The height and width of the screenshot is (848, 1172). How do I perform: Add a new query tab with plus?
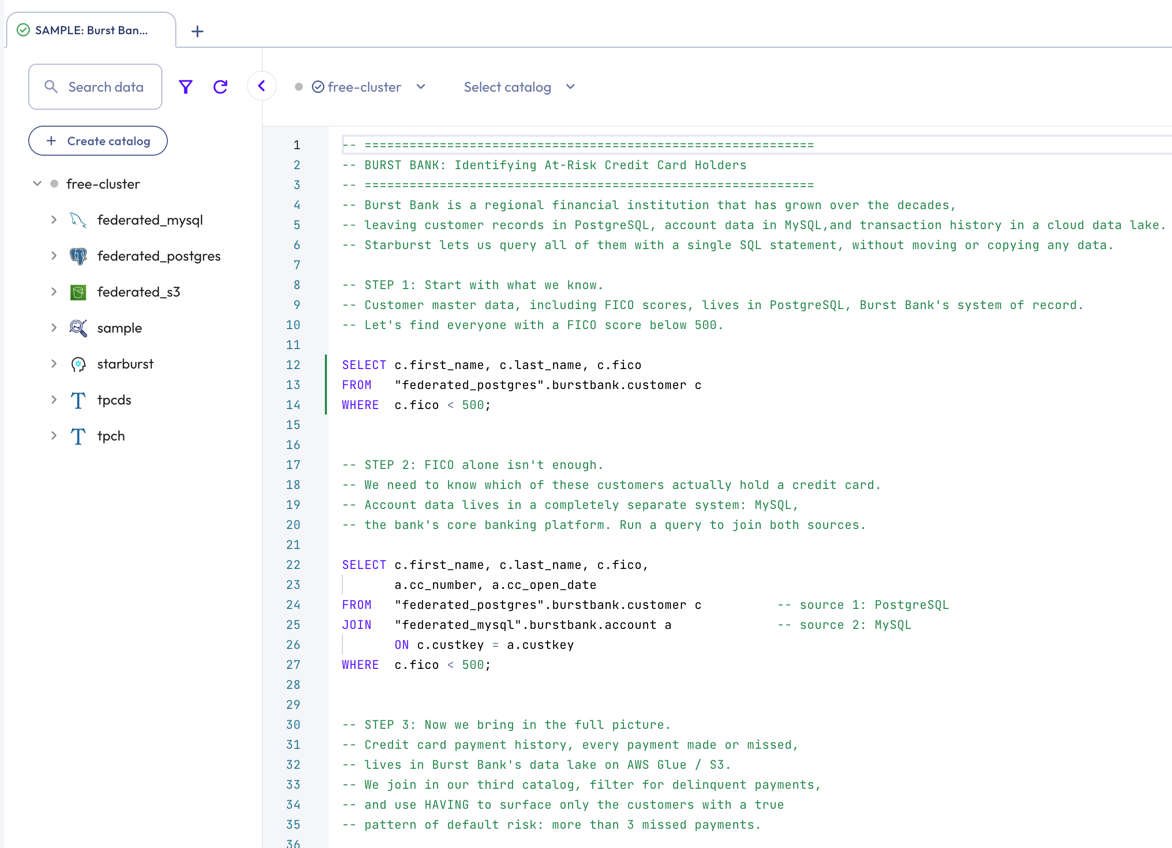(197, 31)
